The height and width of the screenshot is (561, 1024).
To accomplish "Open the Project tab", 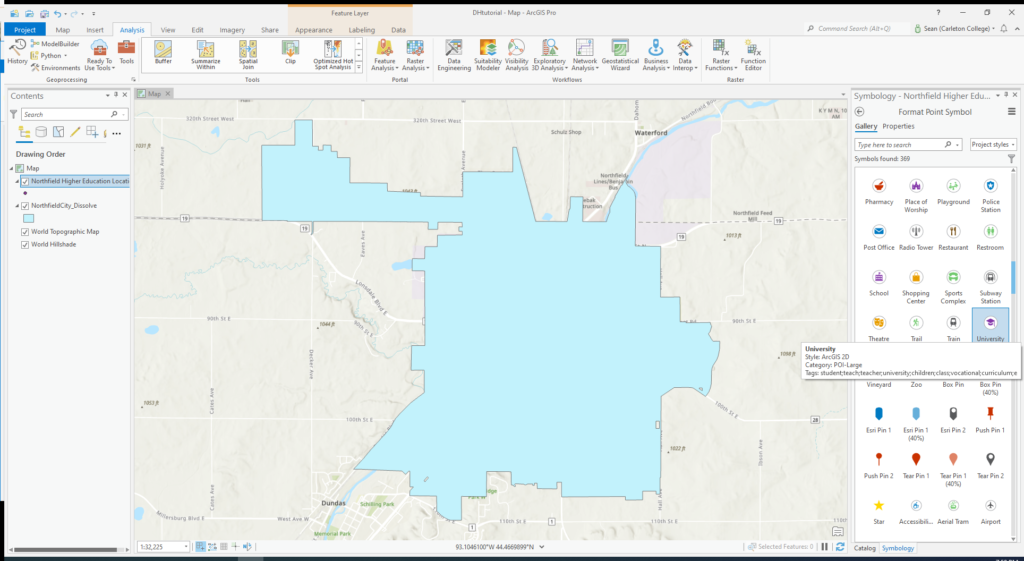I will [25, 30].
